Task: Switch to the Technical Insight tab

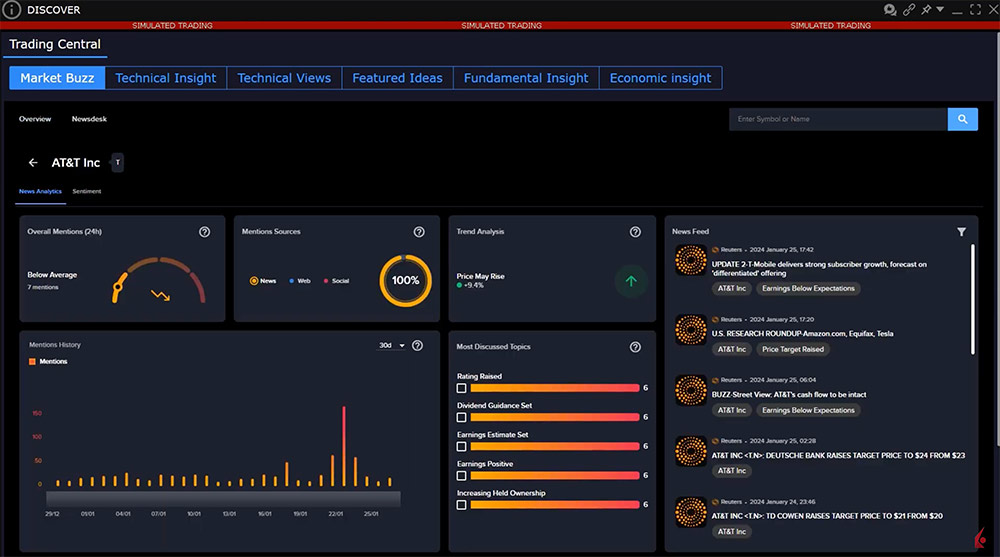Action: (x=166, y=78)
